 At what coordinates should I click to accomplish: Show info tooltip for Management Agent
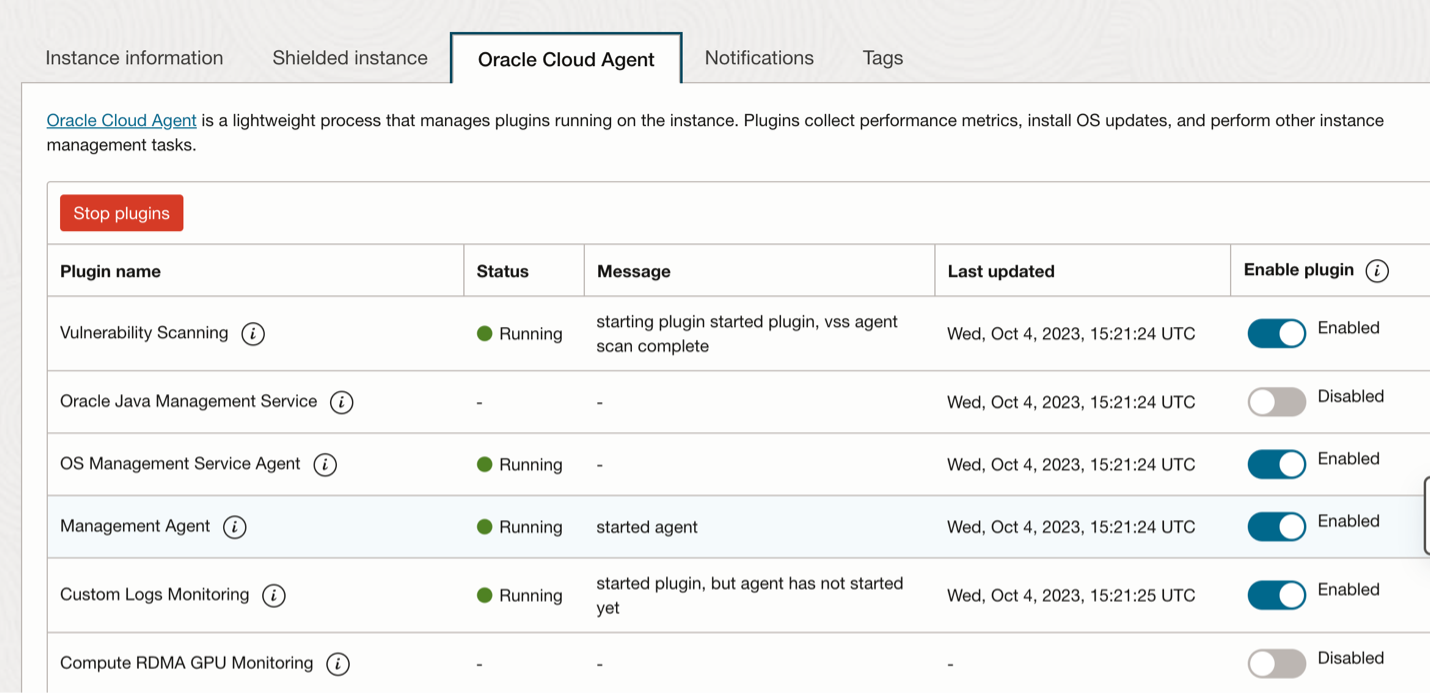(x=234, y=527)
